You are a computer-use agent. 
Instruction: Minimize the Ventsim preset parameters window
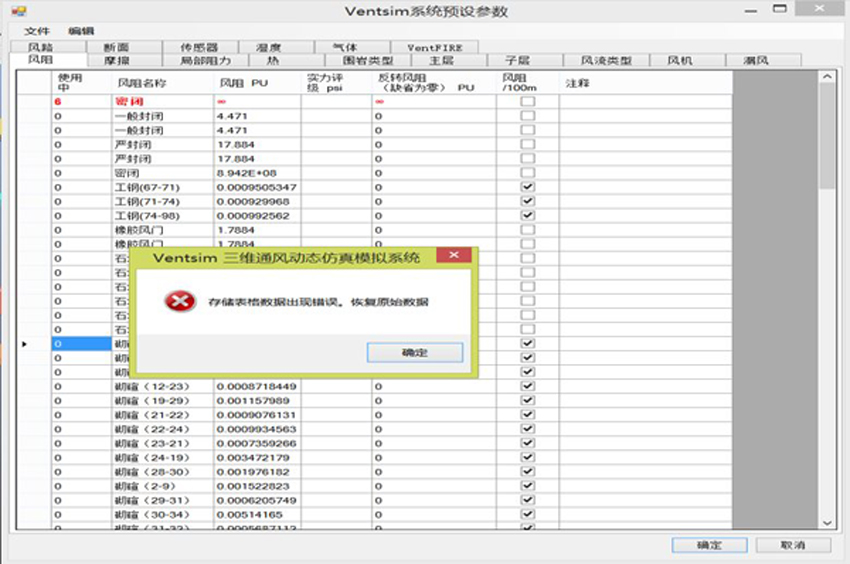(751, 10)
